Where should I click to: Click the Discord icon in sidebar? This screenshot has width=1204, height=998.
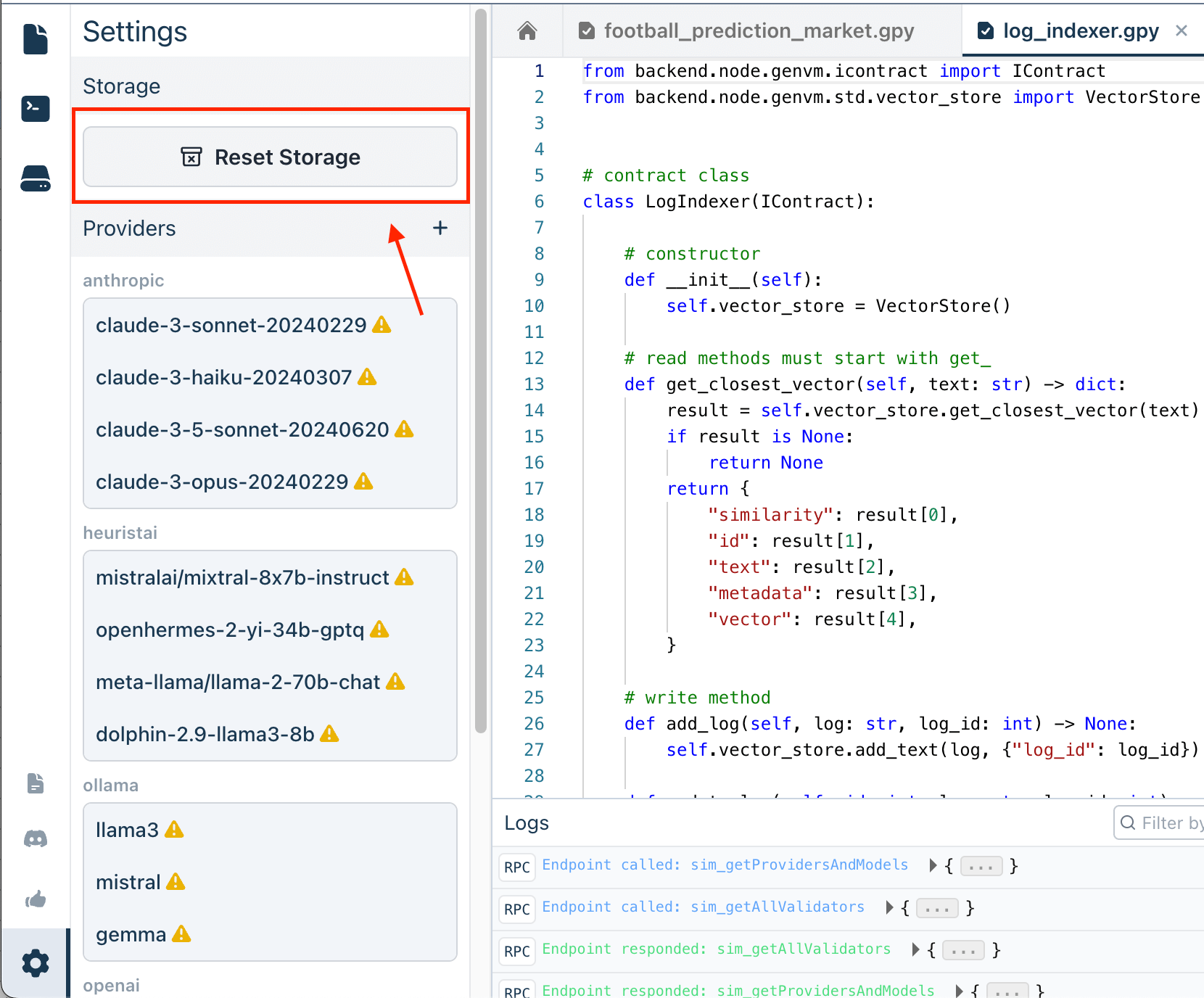[35, 839]
